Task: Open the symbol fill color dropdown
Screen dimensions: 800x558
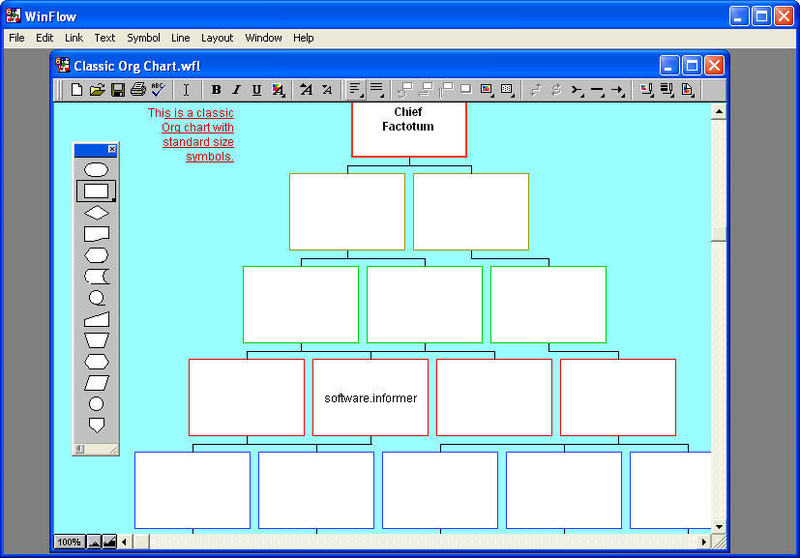Action: tap(486, 90)
